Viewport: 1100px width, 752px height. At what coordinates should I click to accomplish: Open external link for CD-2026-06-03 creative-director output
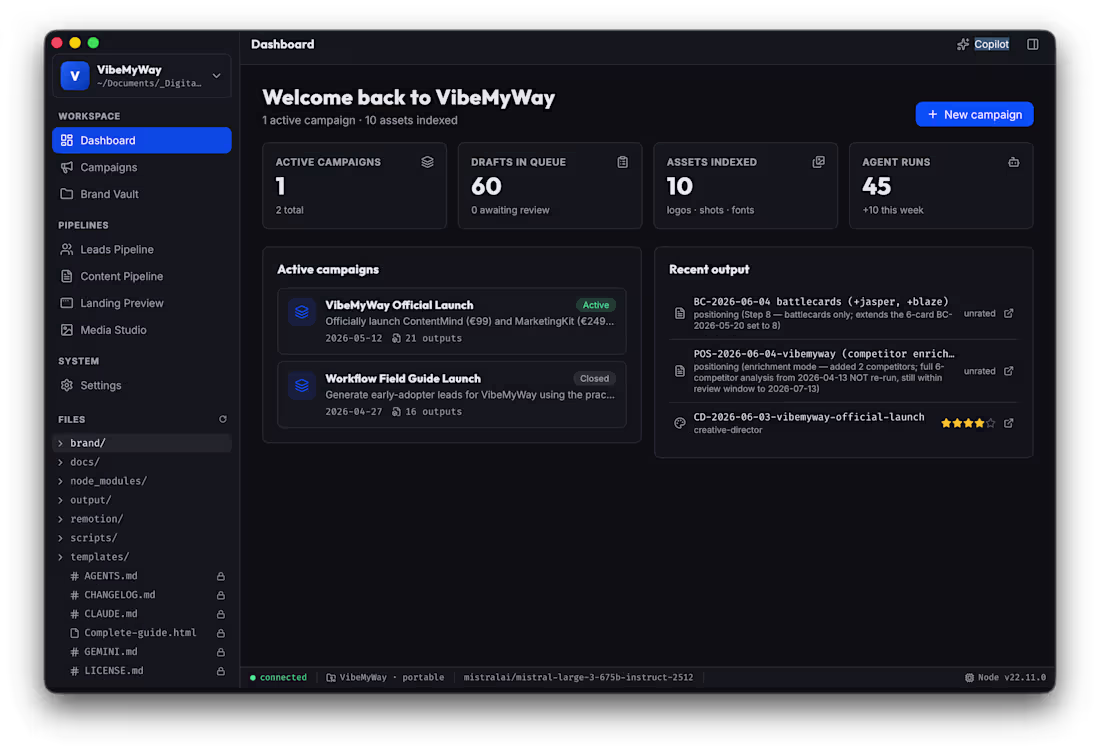[1008, 423]
